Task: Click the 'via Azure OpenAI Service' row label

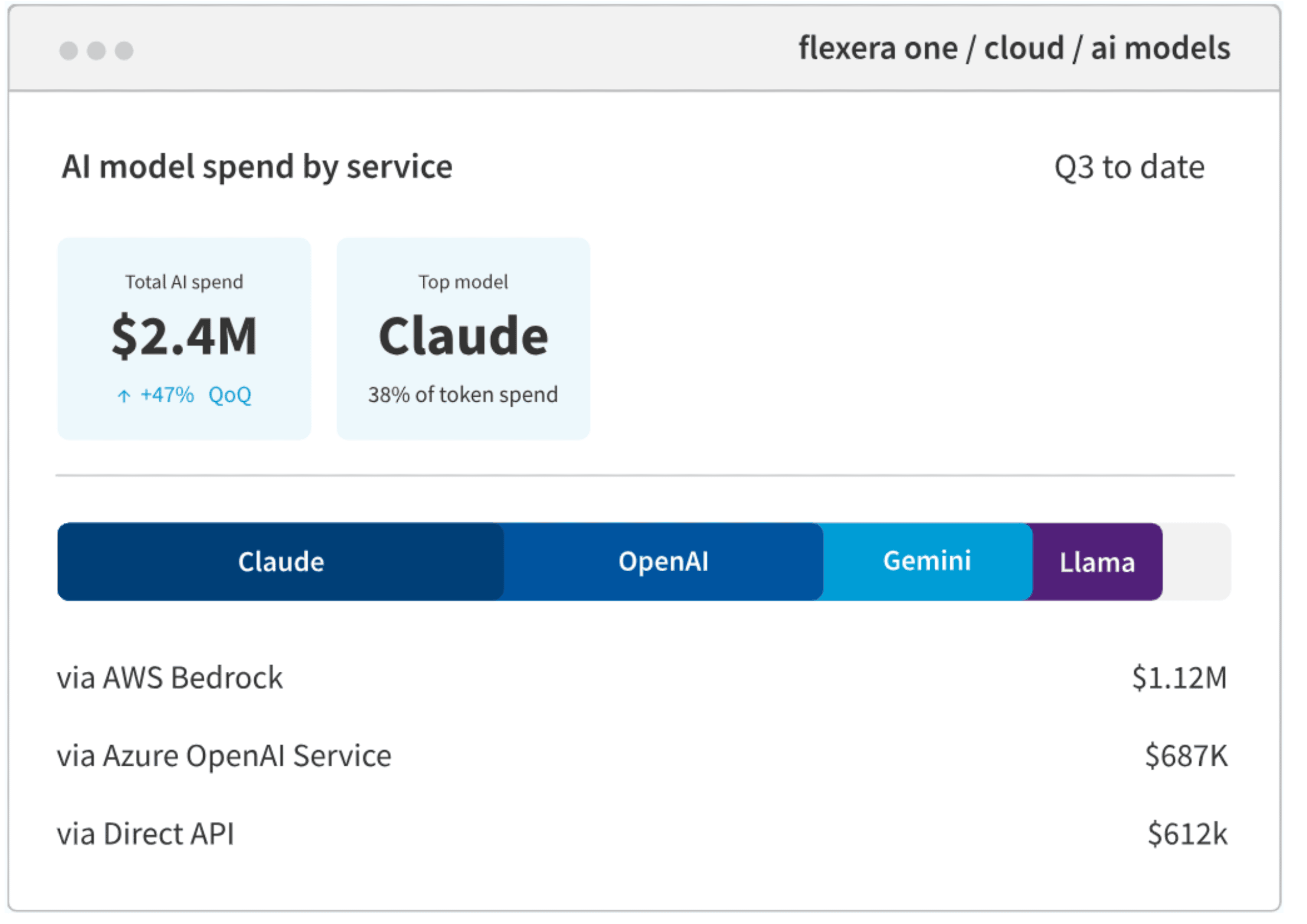Action: click(224, 756)
